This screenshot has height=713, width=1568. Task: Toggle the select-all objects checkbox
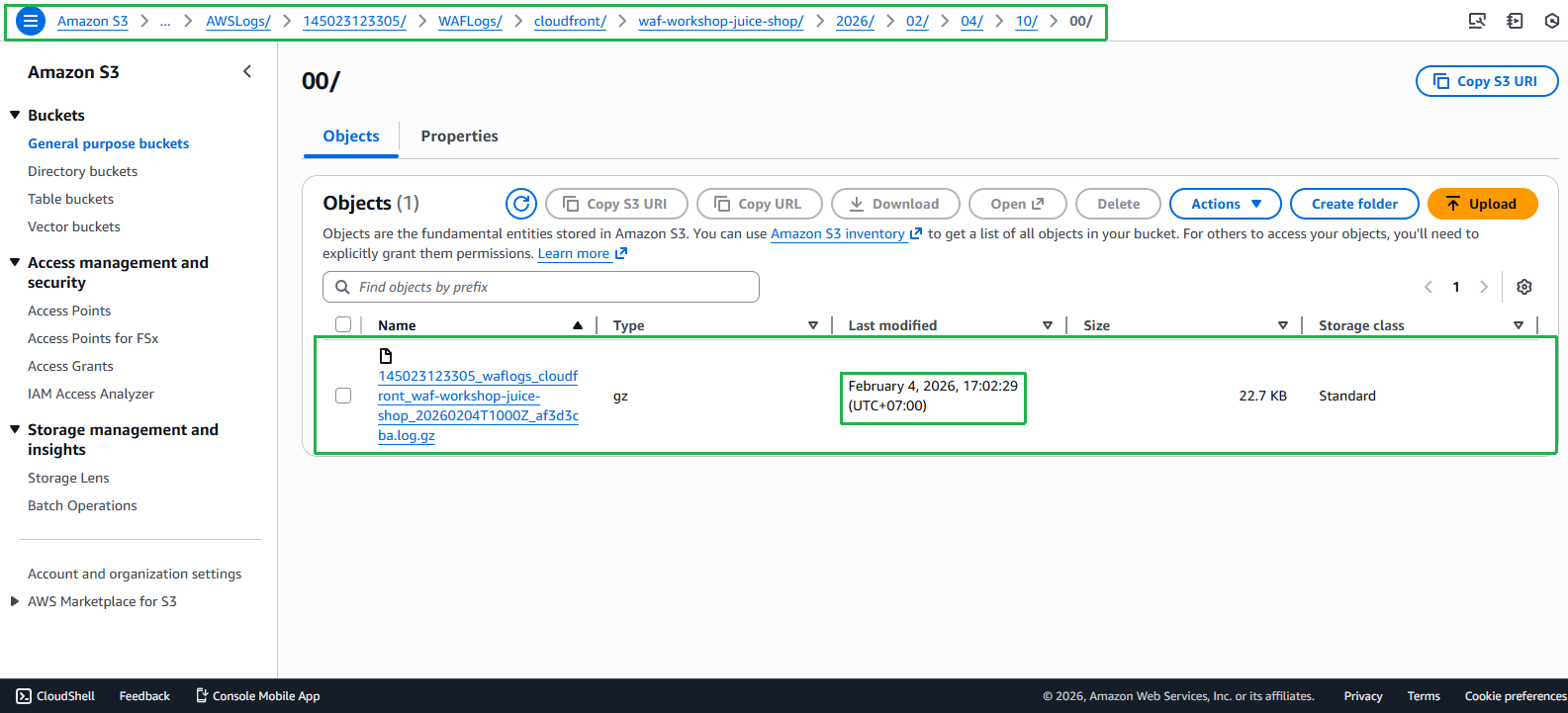click(x=343, y=324)
